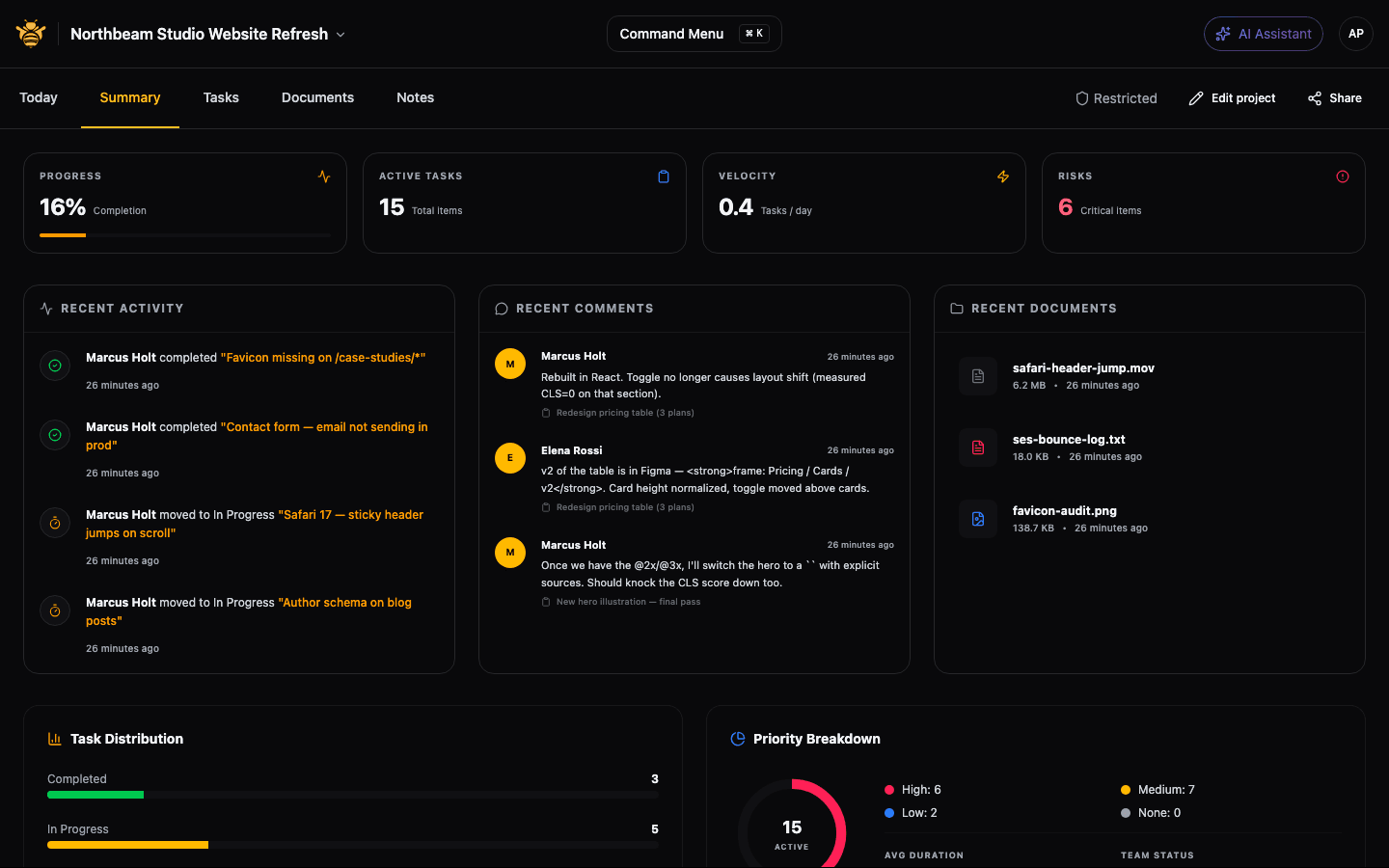Open the Risks warning icon on the Risks card
This screenshot has height=868, width=1389.
coord(1343,176)
